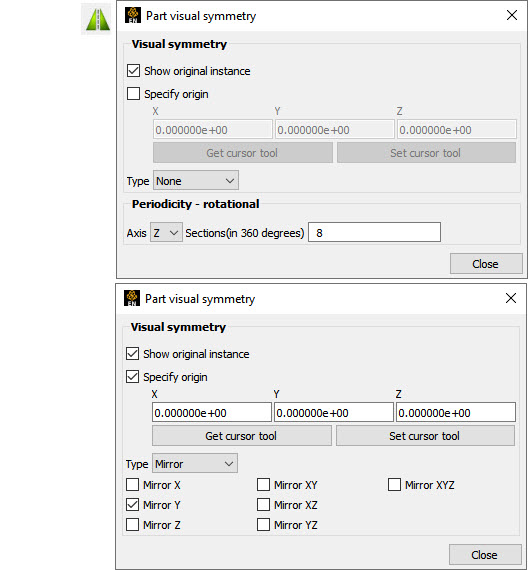
Task: Click disabled Set cursor tool in upper dialog
Action: (426, 153)
